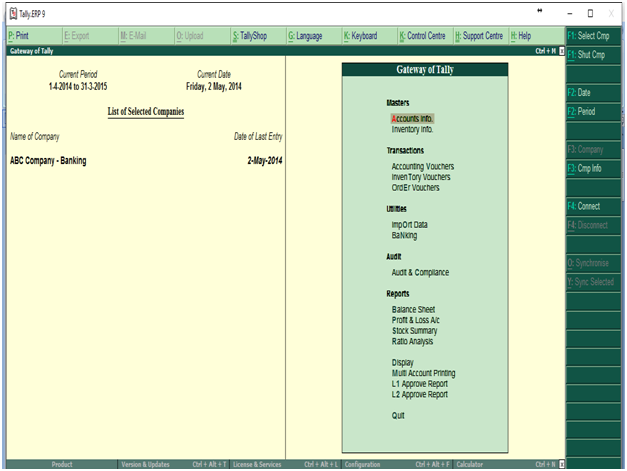Open G: Language settings
The width and height of the screenshot is (627, 471).
tap(314, 36)
